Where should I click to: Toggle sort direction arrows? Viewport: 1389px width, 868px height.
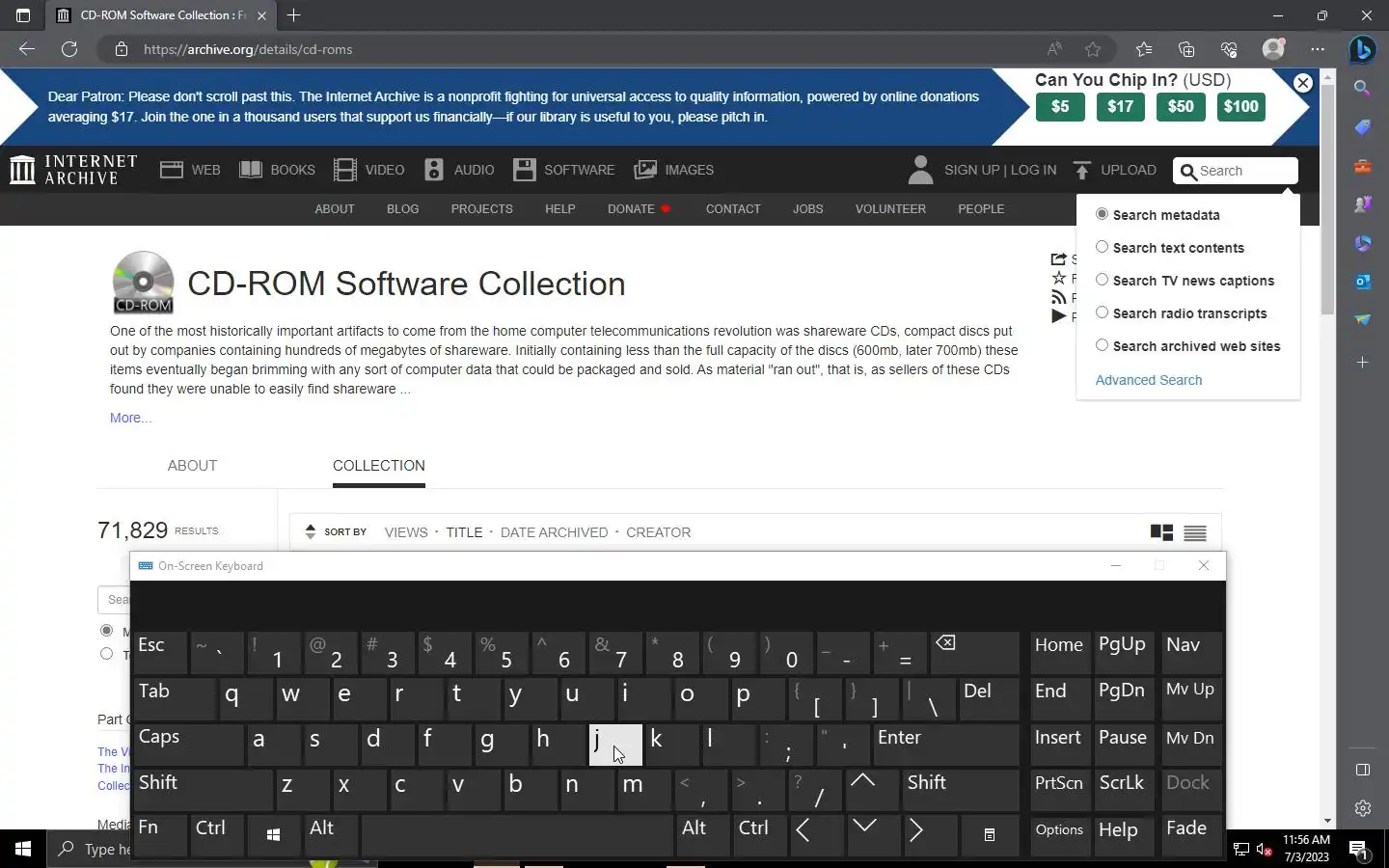coord(311,531)
